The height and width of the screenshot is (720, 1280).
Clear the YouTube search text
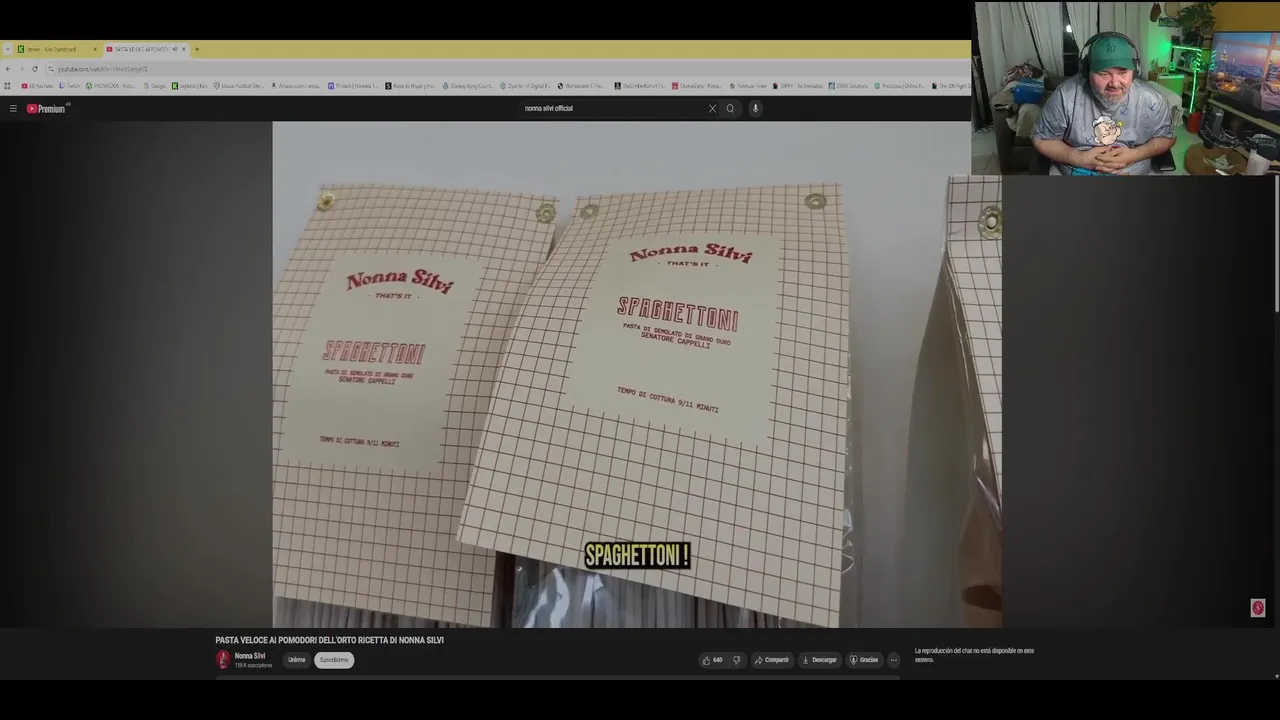pyautogui.click(x=712, y=108)
